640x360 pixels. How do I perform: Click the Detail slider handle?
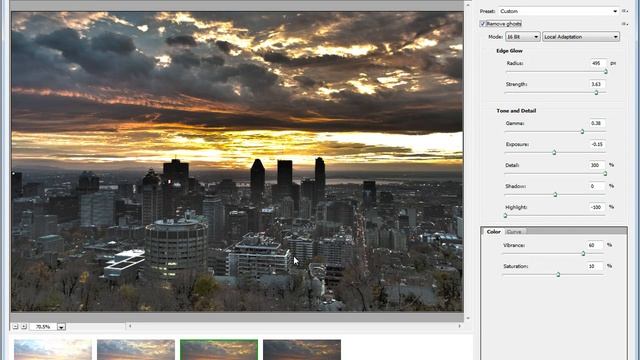coord(605,173)
